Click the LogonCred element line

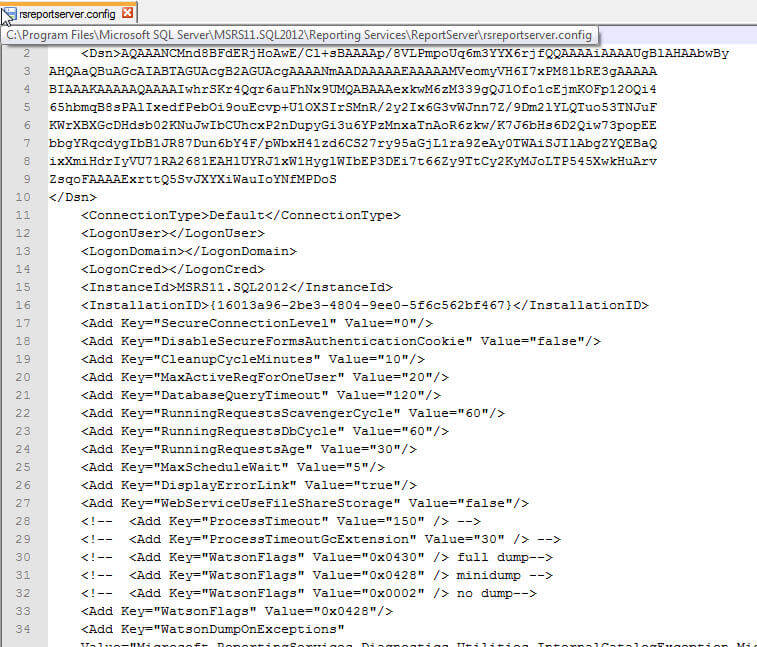pos(173,269)
